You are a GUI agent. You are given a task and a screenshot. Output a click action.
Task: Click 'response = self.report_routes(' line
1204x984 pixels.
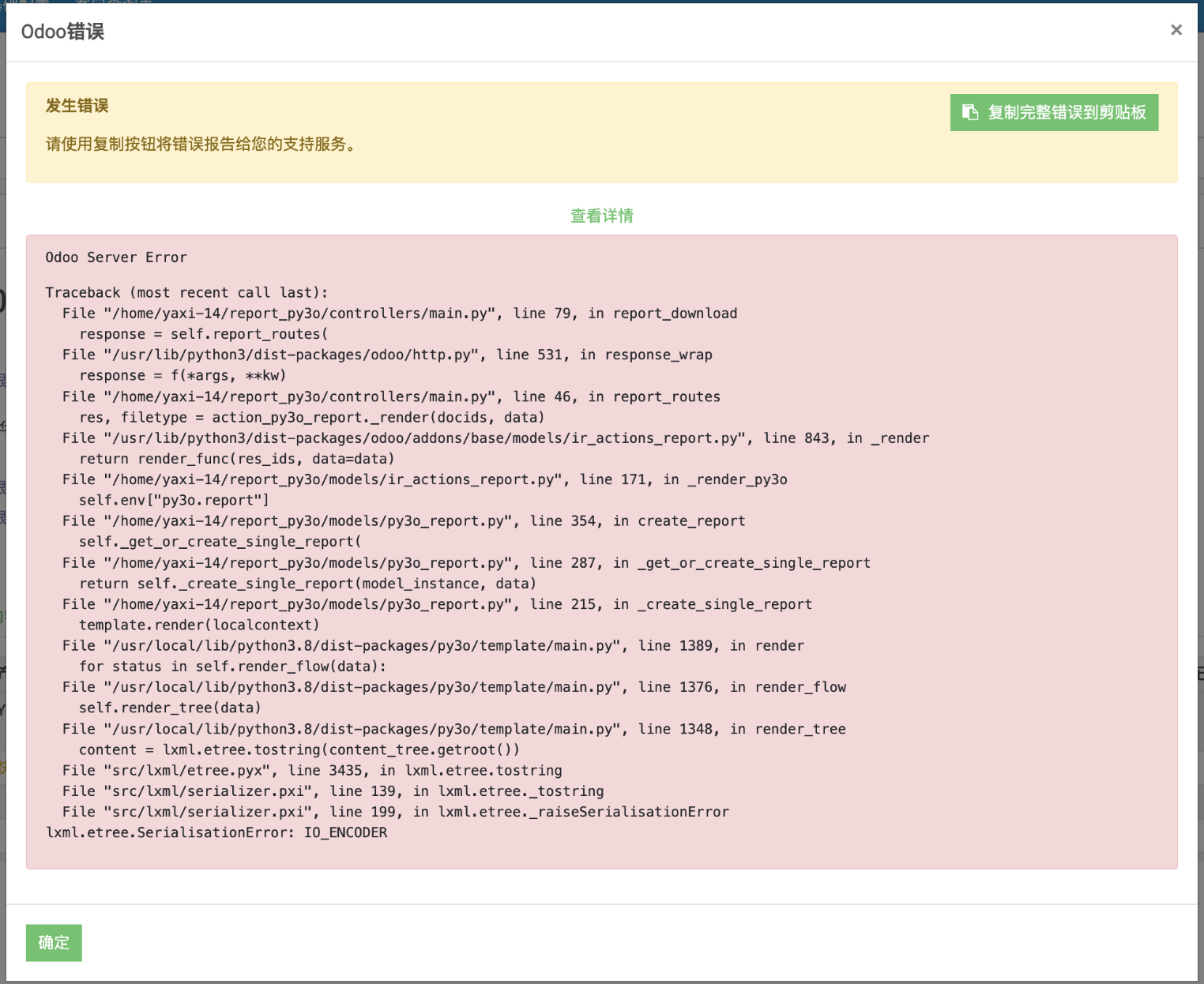(x=204, y=334)
